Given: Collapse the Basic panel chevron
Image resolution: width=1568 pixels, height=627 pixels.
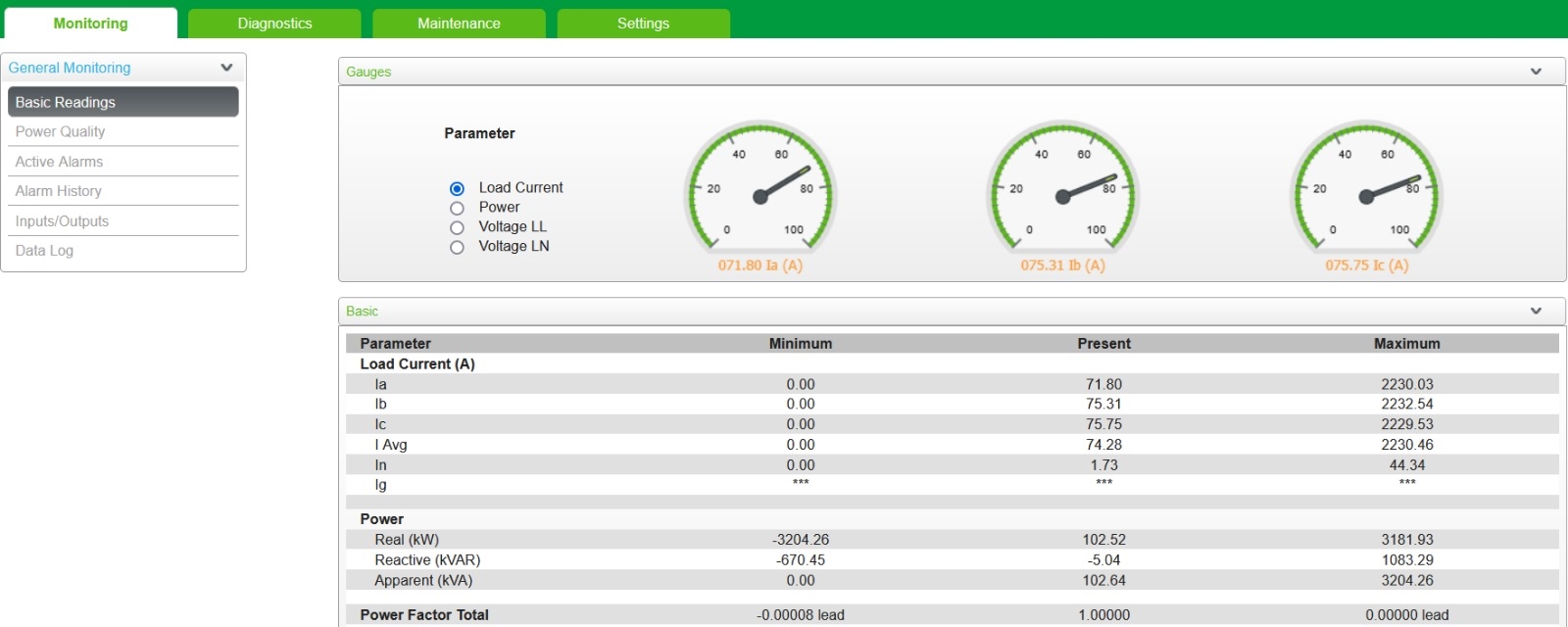Looking at the screenshot, I should click(x=1536, y=311).
